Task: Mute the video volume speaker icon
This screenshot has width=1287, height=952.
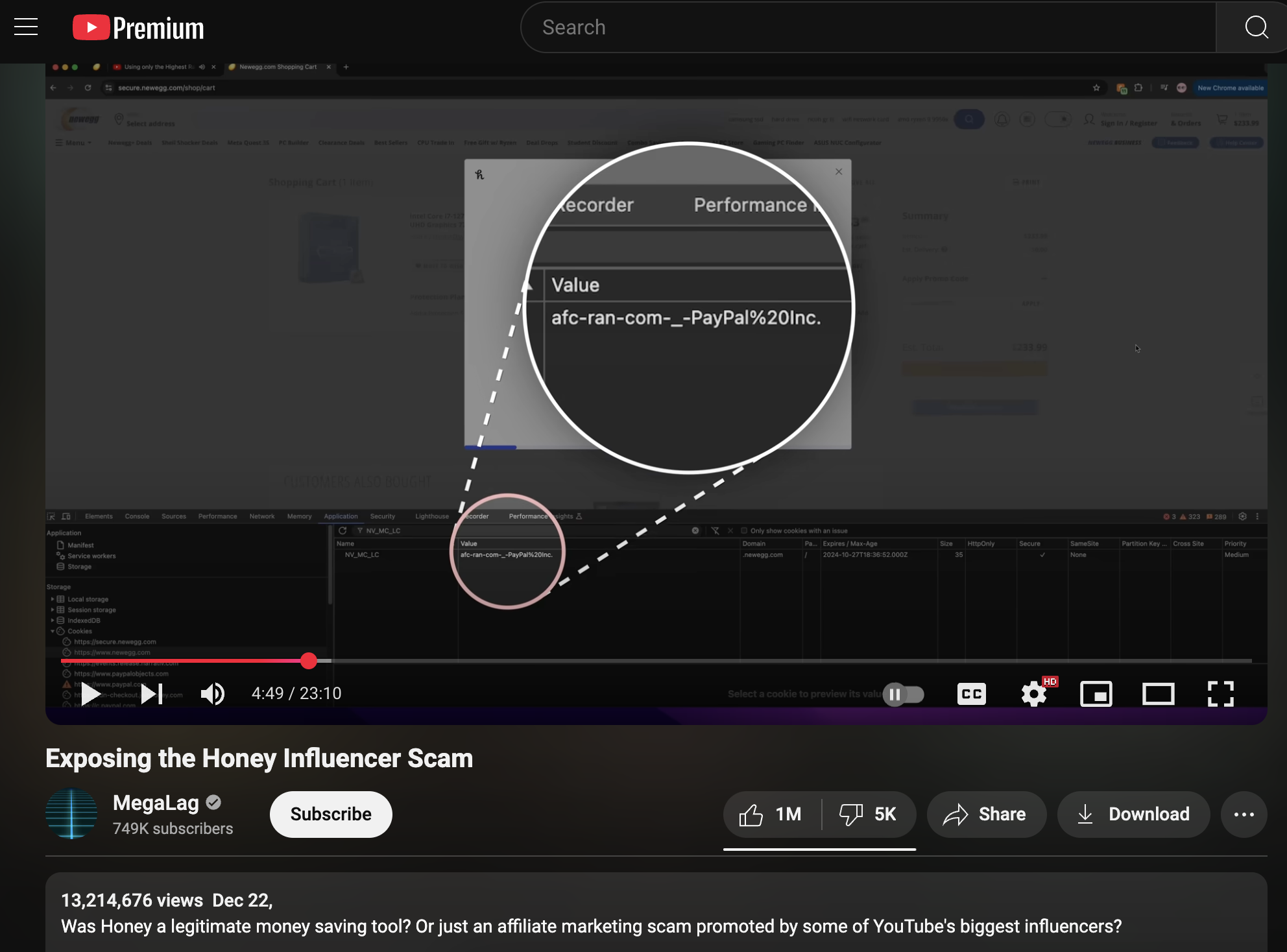Action: 213,694
